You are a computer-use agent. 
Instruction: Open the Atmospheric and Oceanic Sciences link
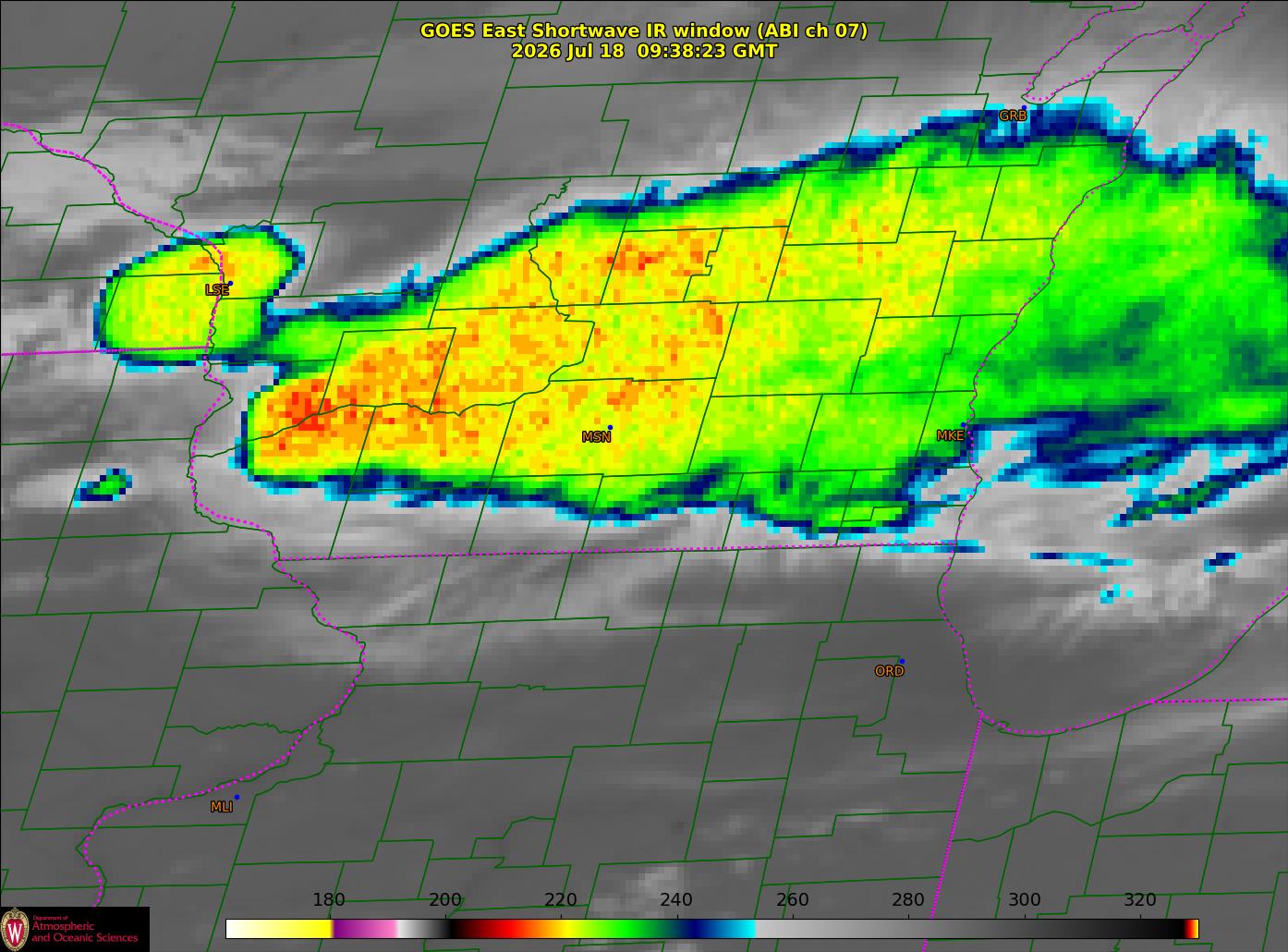coord(84,930)
